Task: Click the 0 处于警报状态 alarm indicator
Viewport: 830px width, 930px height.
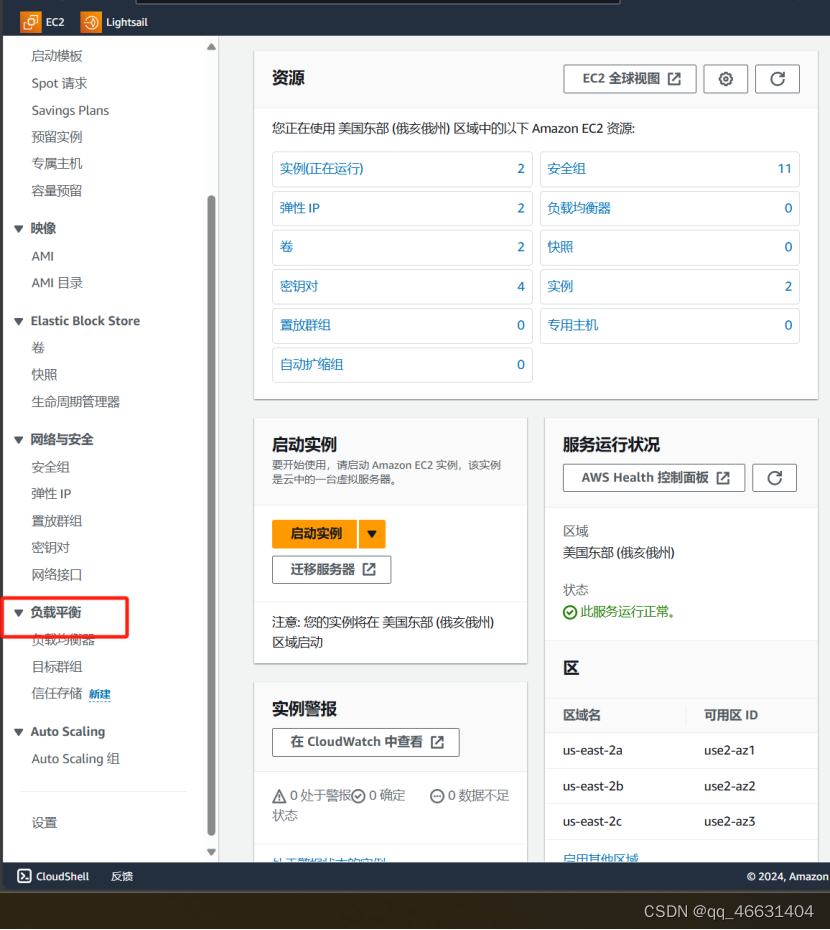Action: 311,805
